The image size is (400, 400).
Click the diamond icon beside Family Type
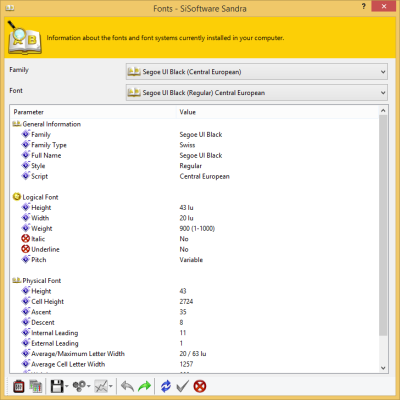(x=26, y=144)
